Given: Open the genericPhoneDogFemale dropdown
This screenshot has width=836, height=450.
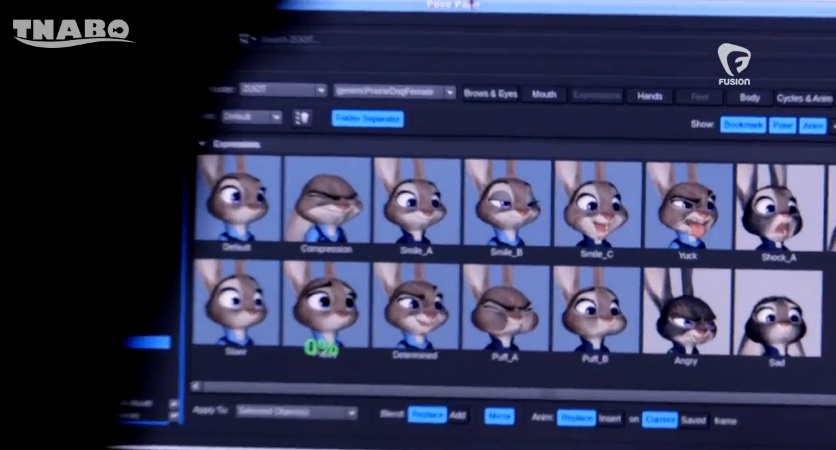Looking at the screenshot, I should click(394, 91).
